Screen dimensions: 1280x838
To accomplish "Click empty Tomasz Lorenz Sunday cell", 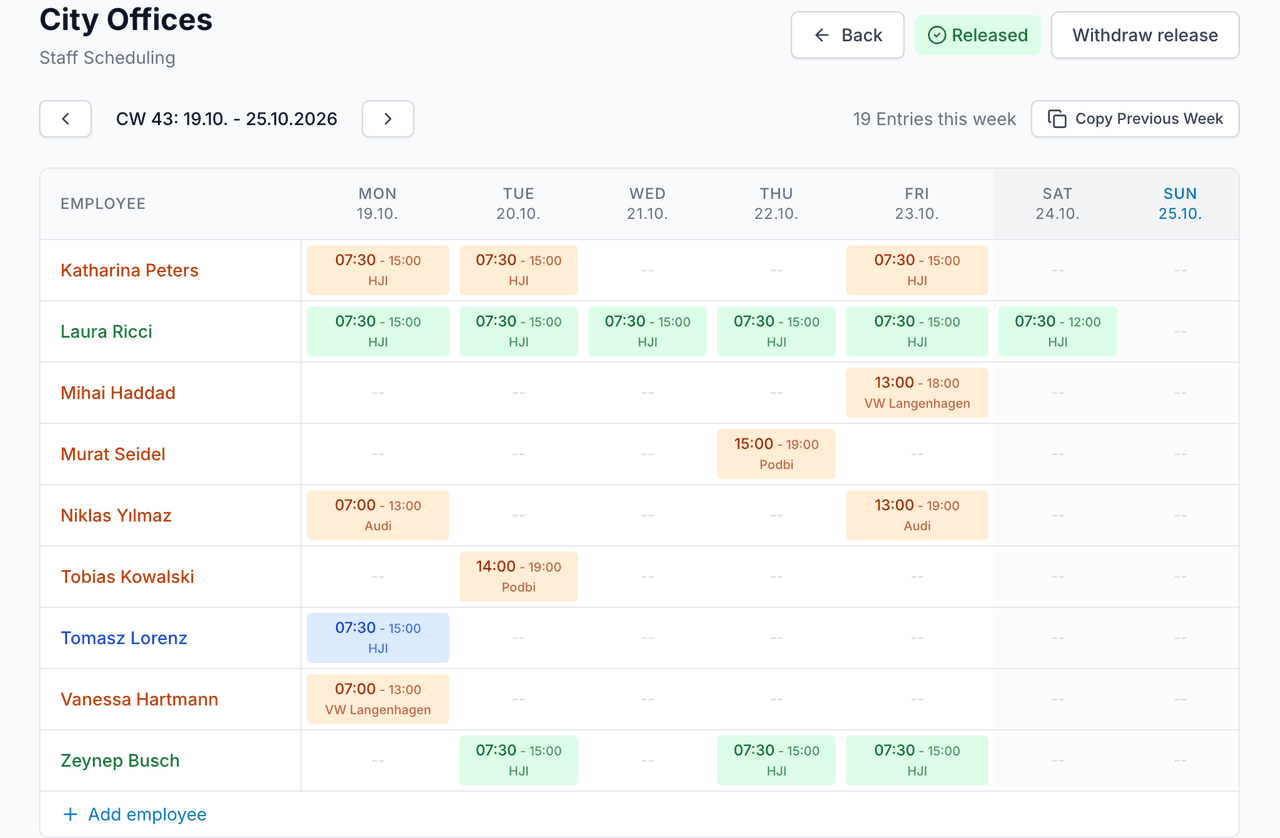I will pos(1180,638).
